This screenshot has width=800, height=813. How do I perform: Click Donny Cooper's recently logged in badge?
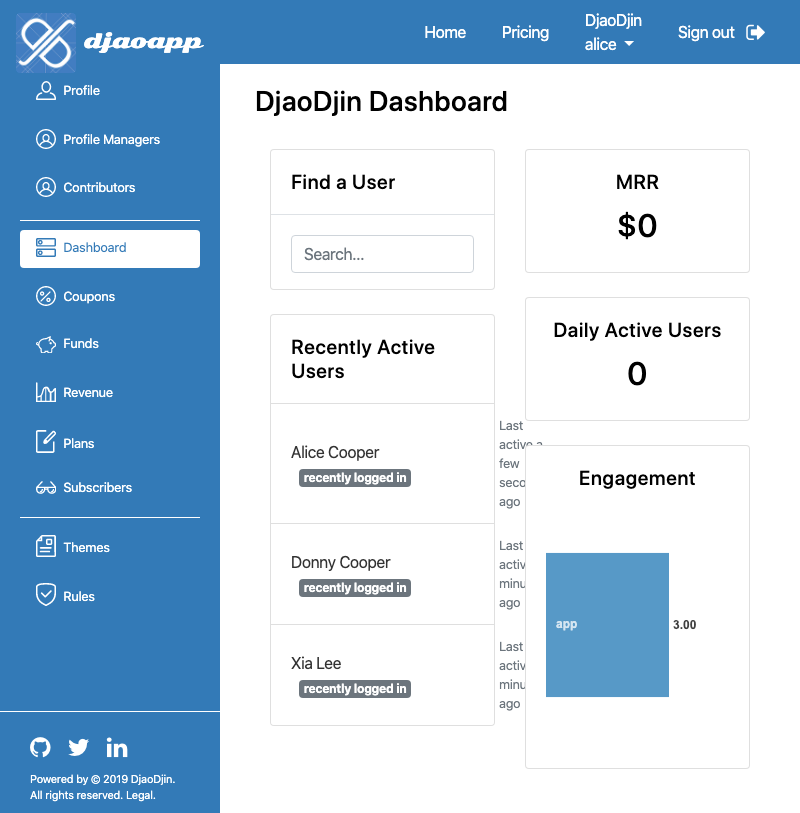pyautogui.click(x=355, y=587)
